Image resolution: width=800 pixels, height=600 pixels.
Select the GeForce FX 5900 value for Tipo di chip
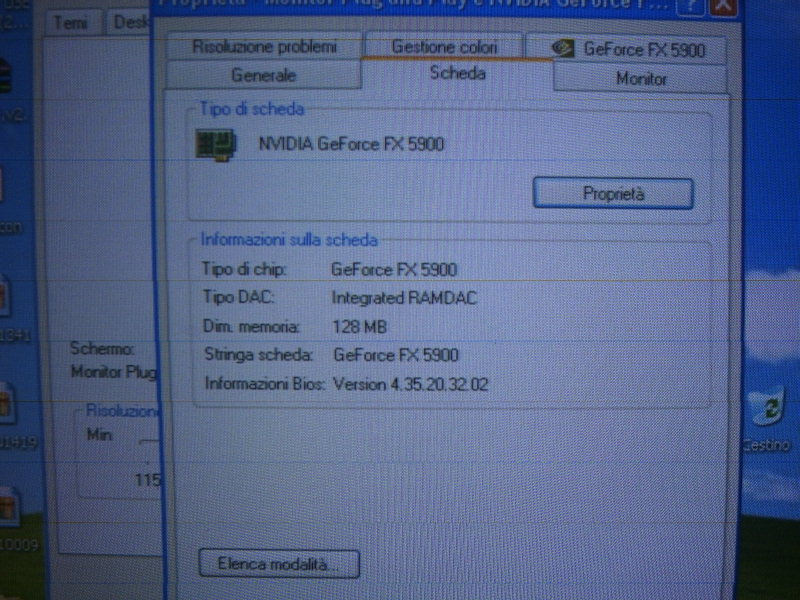coord(394,269)
